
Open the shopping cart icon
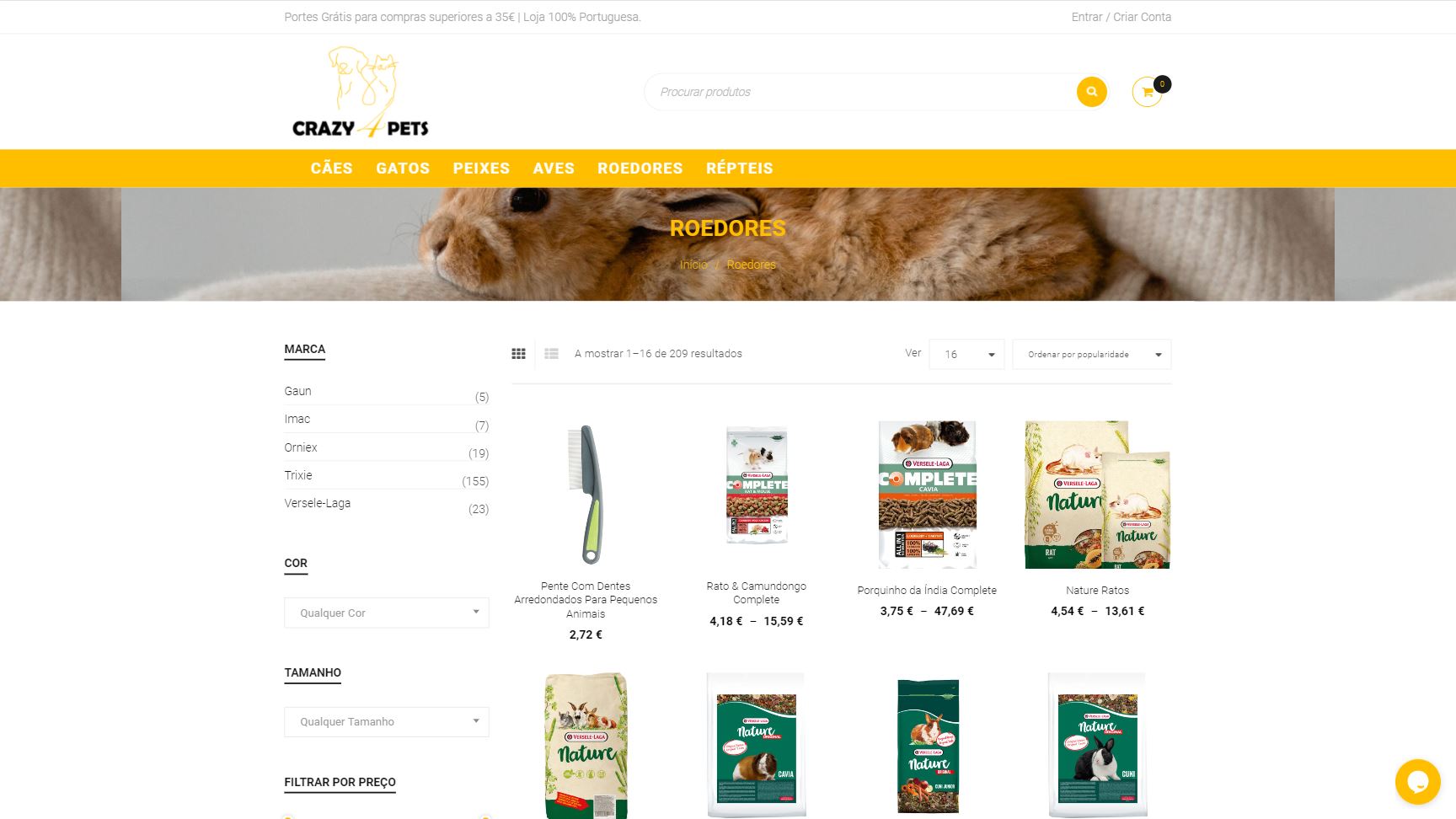[1148, 92]
